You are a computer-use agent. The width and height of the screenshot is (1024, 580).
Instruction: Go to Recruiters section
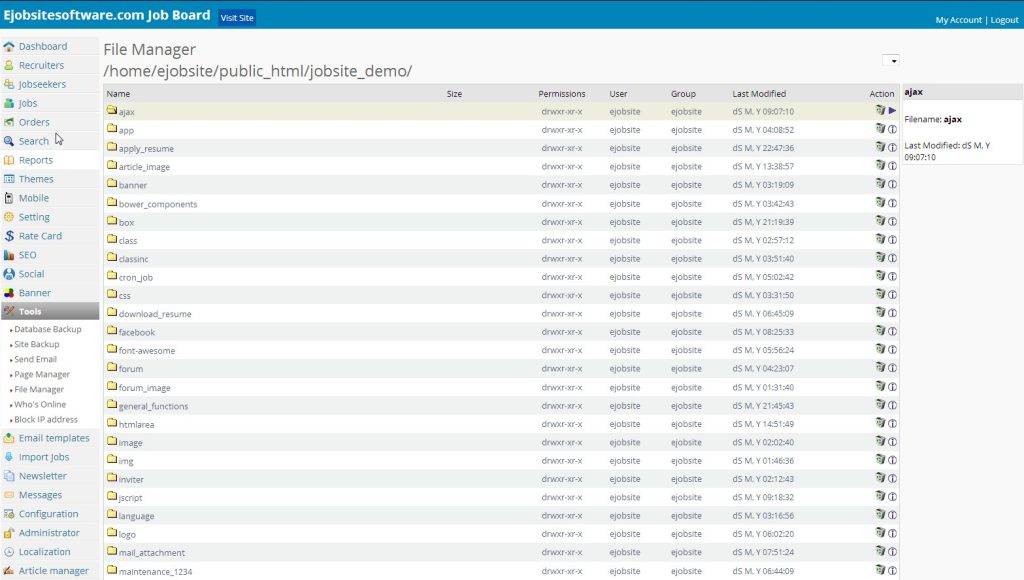coord(41,65)
